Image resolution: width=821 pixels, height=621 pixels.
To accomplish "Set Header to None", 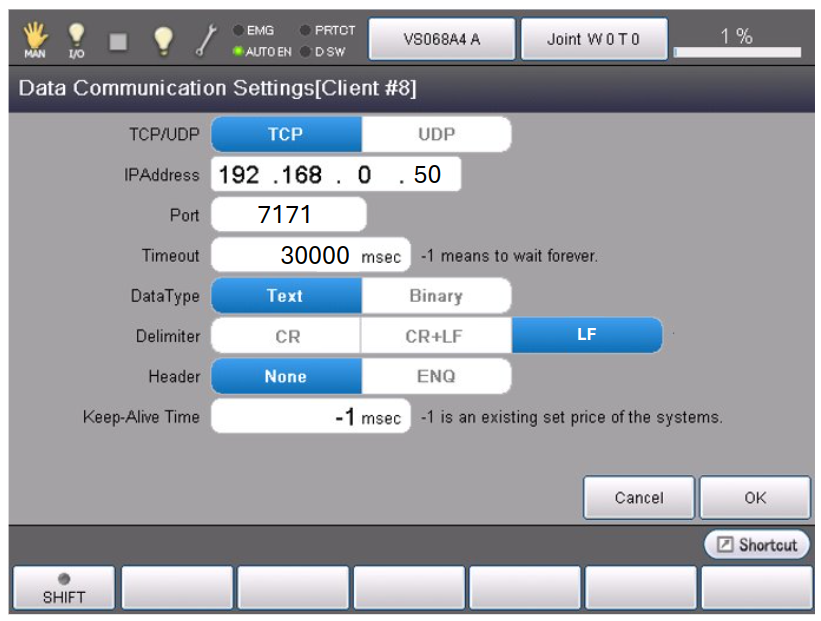I will (286, 376).
